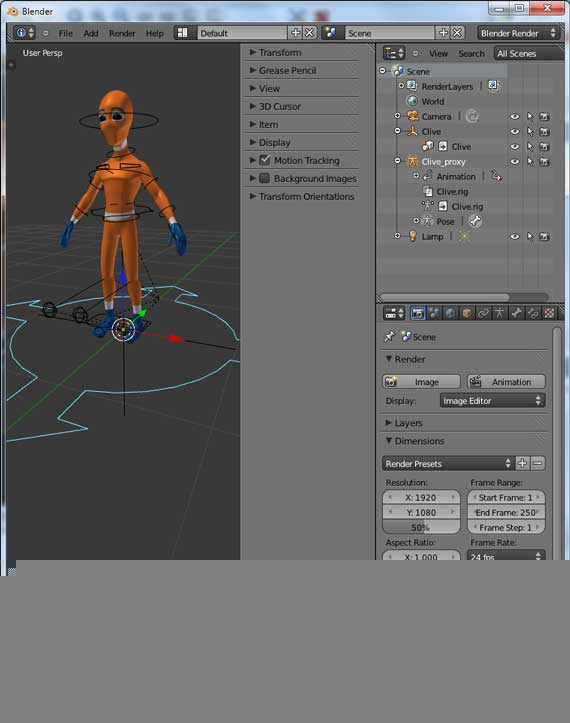The height and width of the screenshot is (723, 570).
Task: Open the Blender Render engine dropdown
Action: coord(518,33)
